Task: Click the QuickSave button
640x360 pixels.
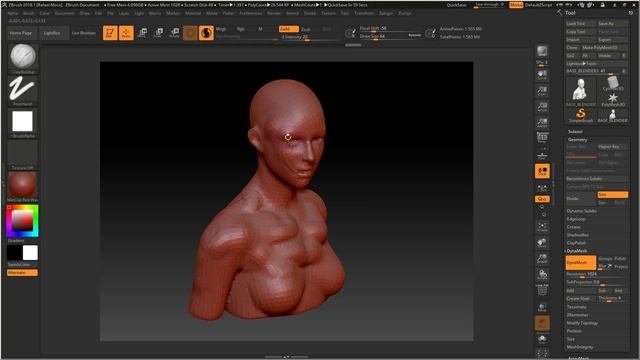Action: (x=456, y=5)
